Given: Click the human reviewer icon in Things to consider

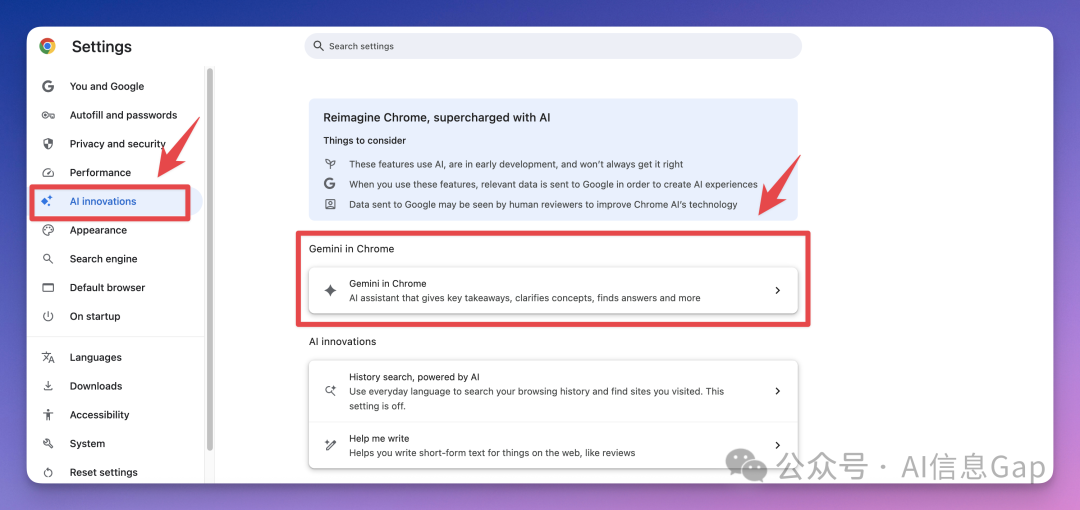Looking at the screenshot, I should pyautogui.click(x=330, y=204).
